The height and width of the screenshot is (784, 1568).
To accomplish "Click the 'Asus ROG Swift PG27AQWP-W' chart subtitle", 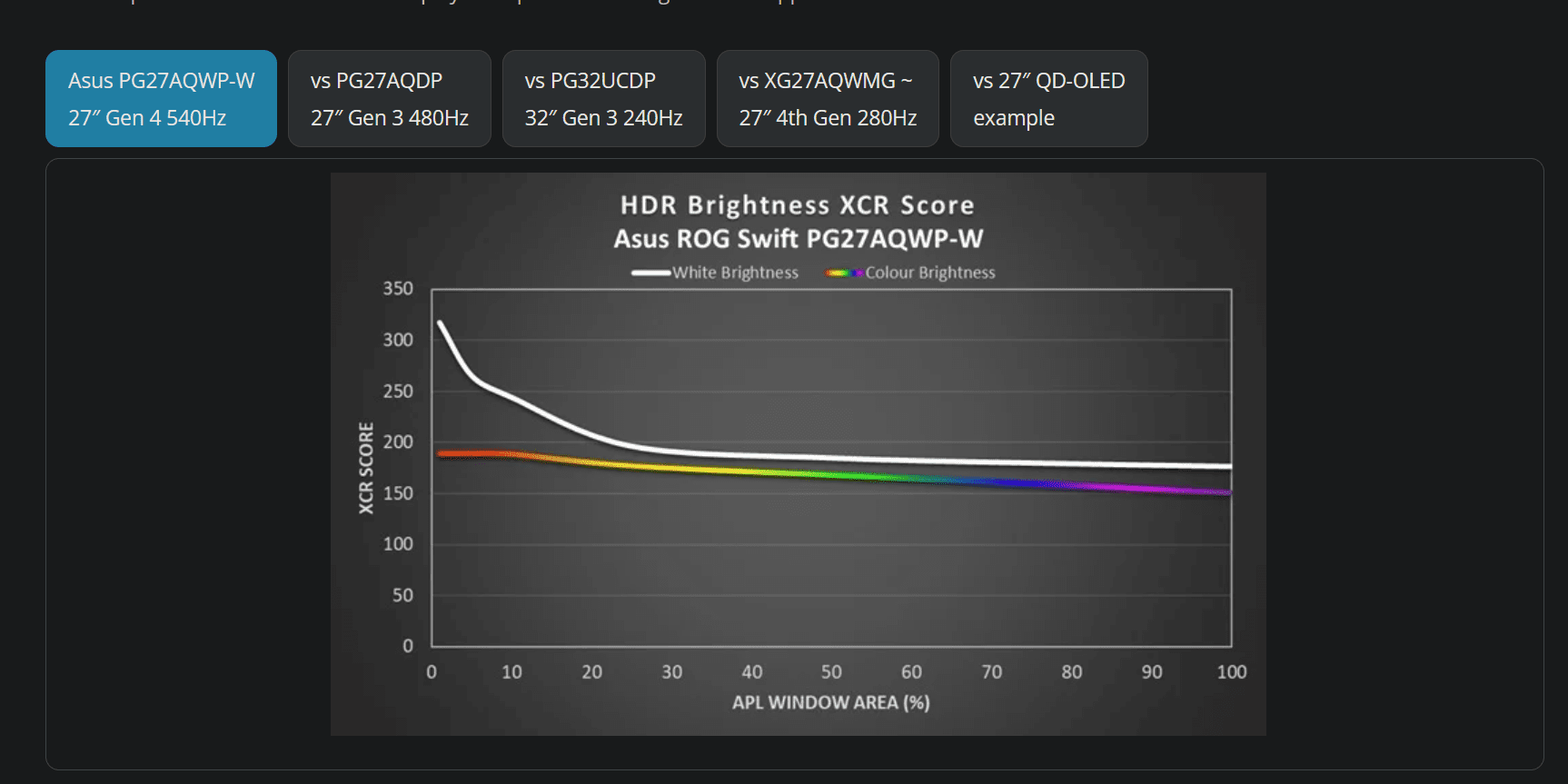I will click(799, 239).
